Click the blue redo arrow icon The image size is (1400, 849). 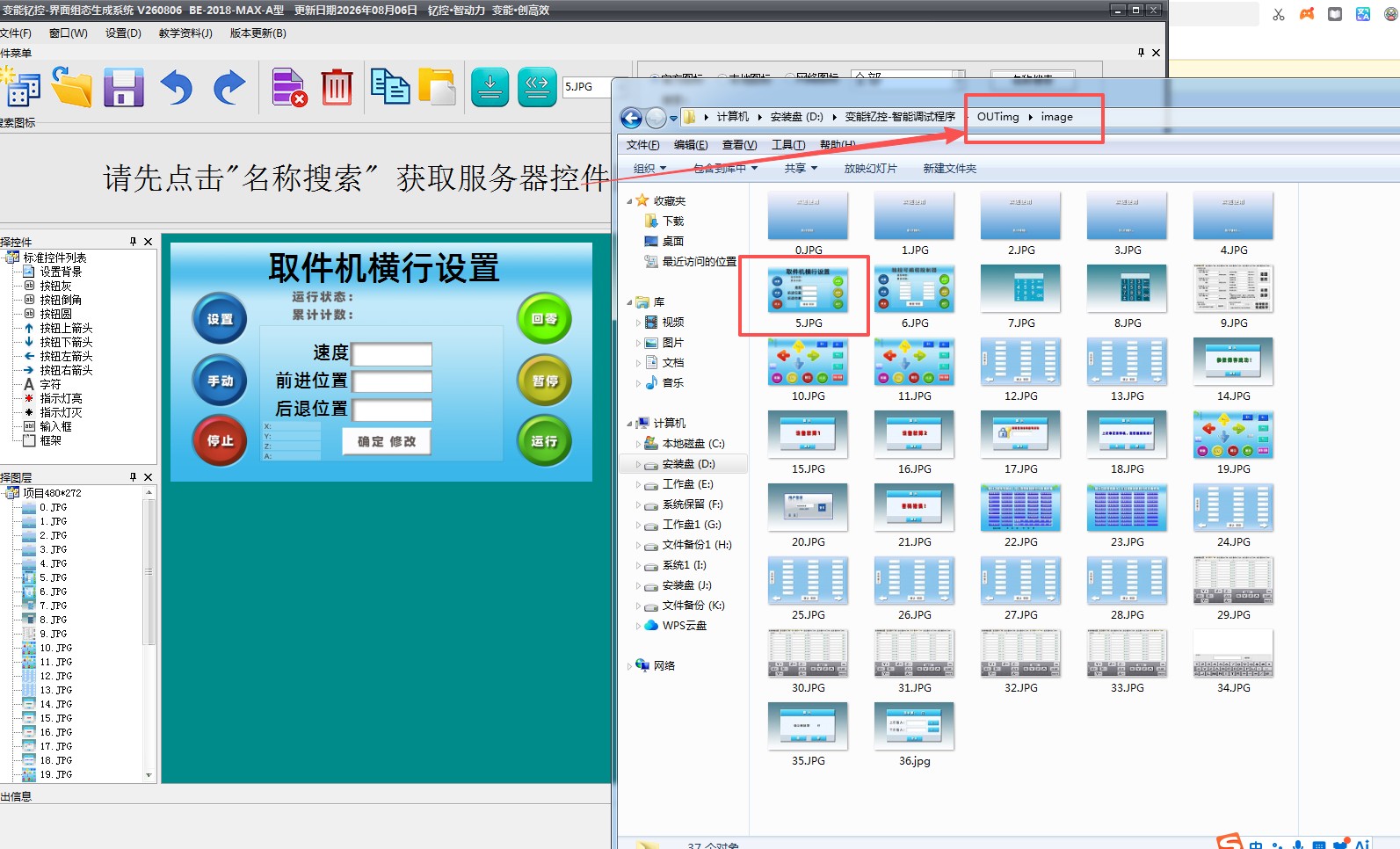tap(229, 88)
